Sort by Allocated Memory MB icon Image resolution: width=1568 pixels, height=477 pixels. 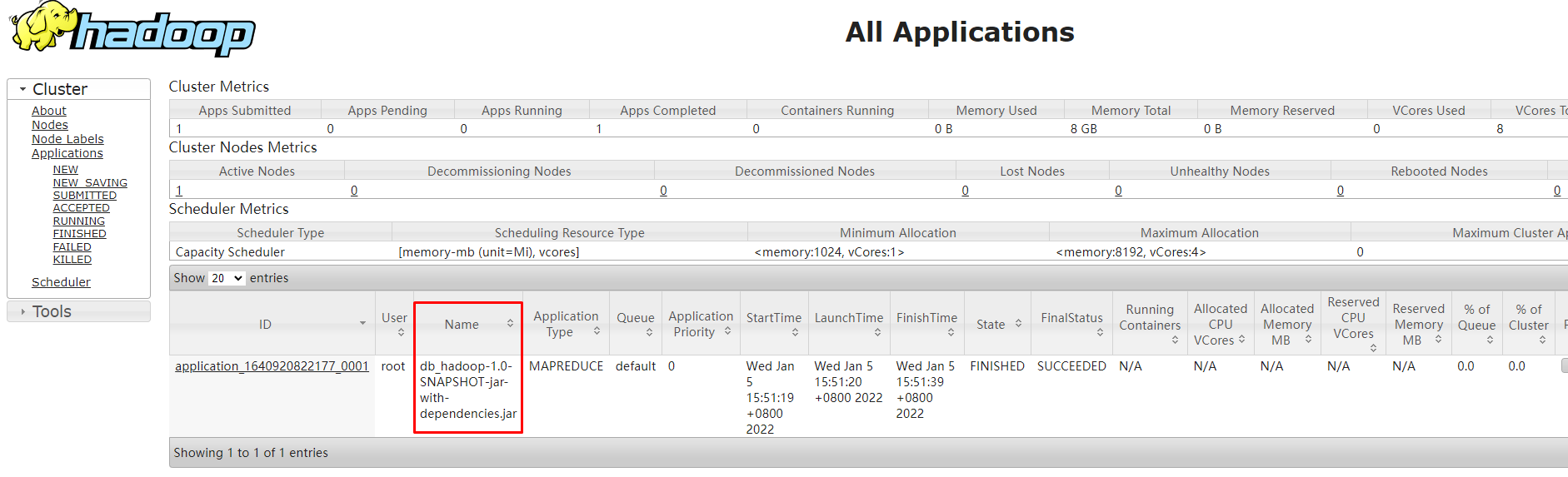click(x=1308, y=339)
